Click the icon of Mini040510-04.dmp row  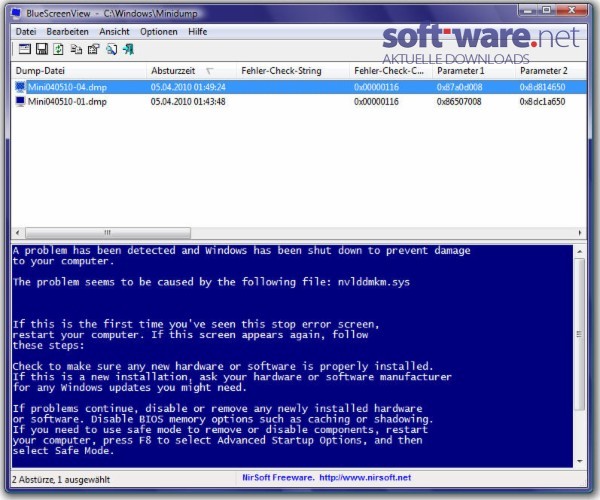click(20, 87)
